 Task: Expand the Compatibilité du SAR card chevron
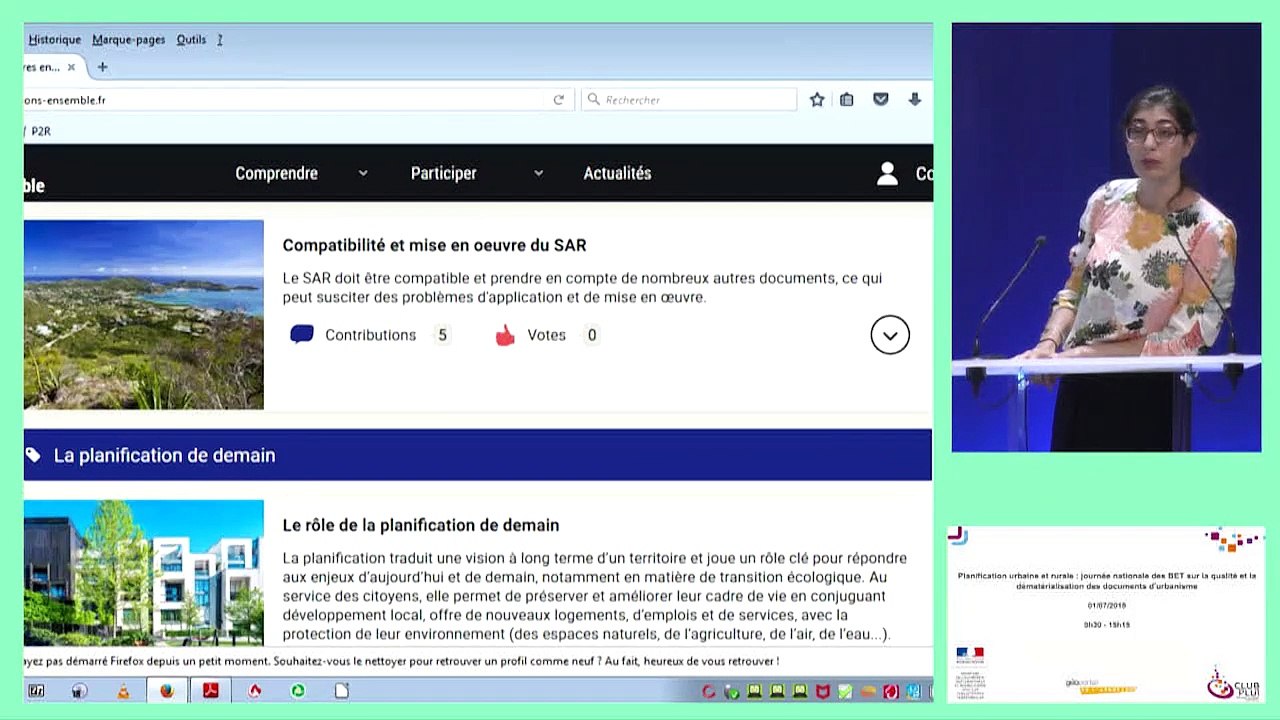coord(890,335)
